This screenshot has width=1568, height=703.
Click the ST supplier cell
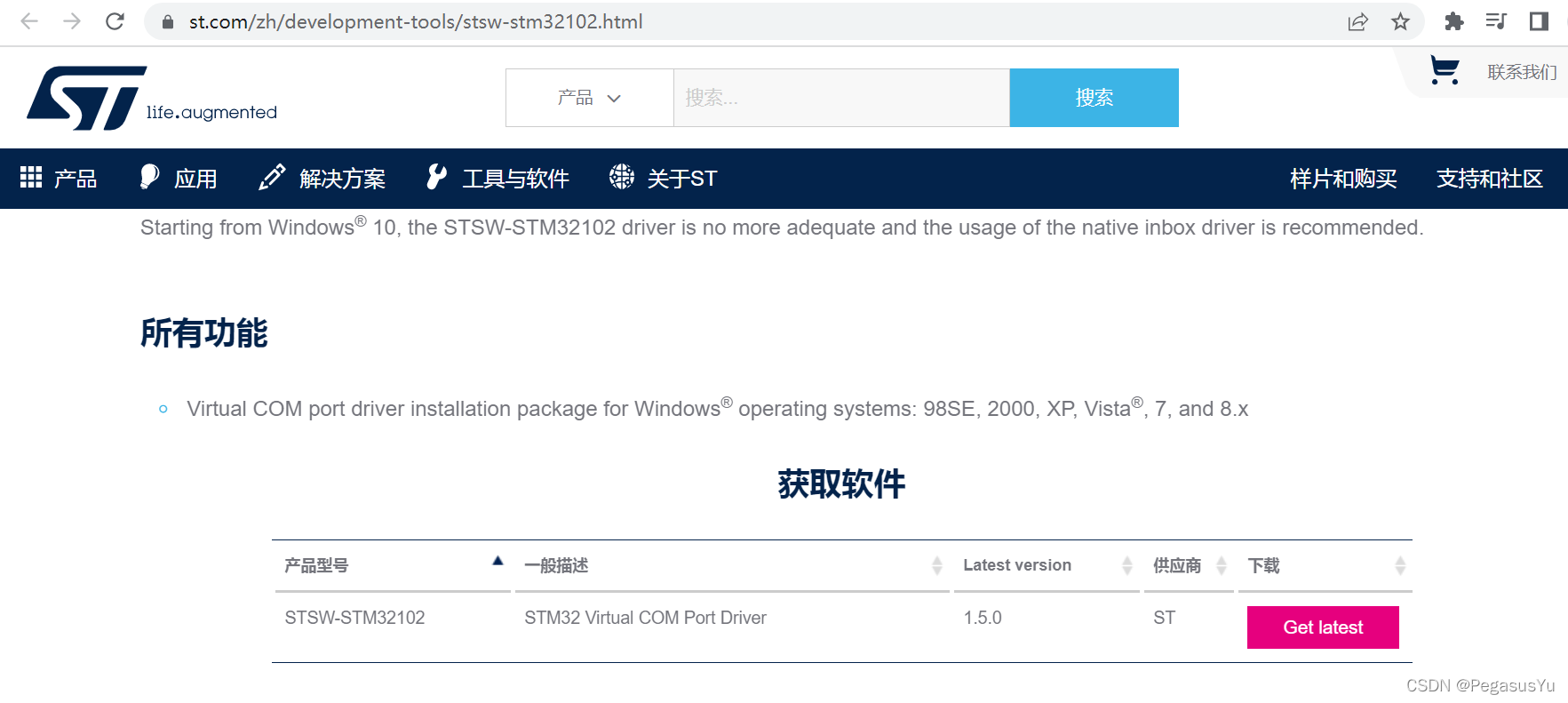[x=1164, y=618]
